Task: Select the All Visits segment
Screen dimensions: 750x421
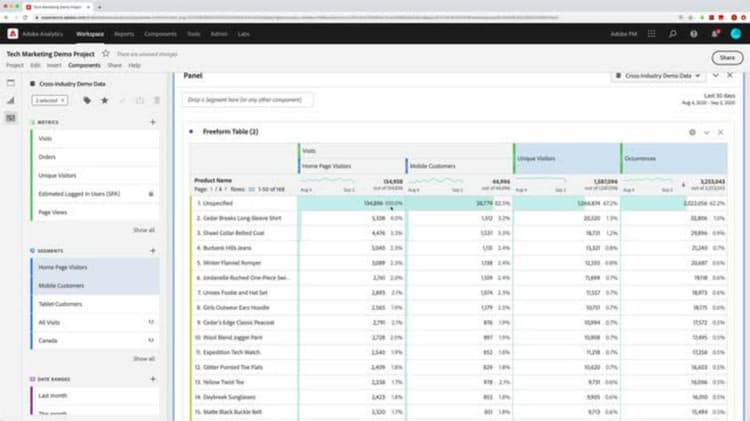Action: (96, 322)
